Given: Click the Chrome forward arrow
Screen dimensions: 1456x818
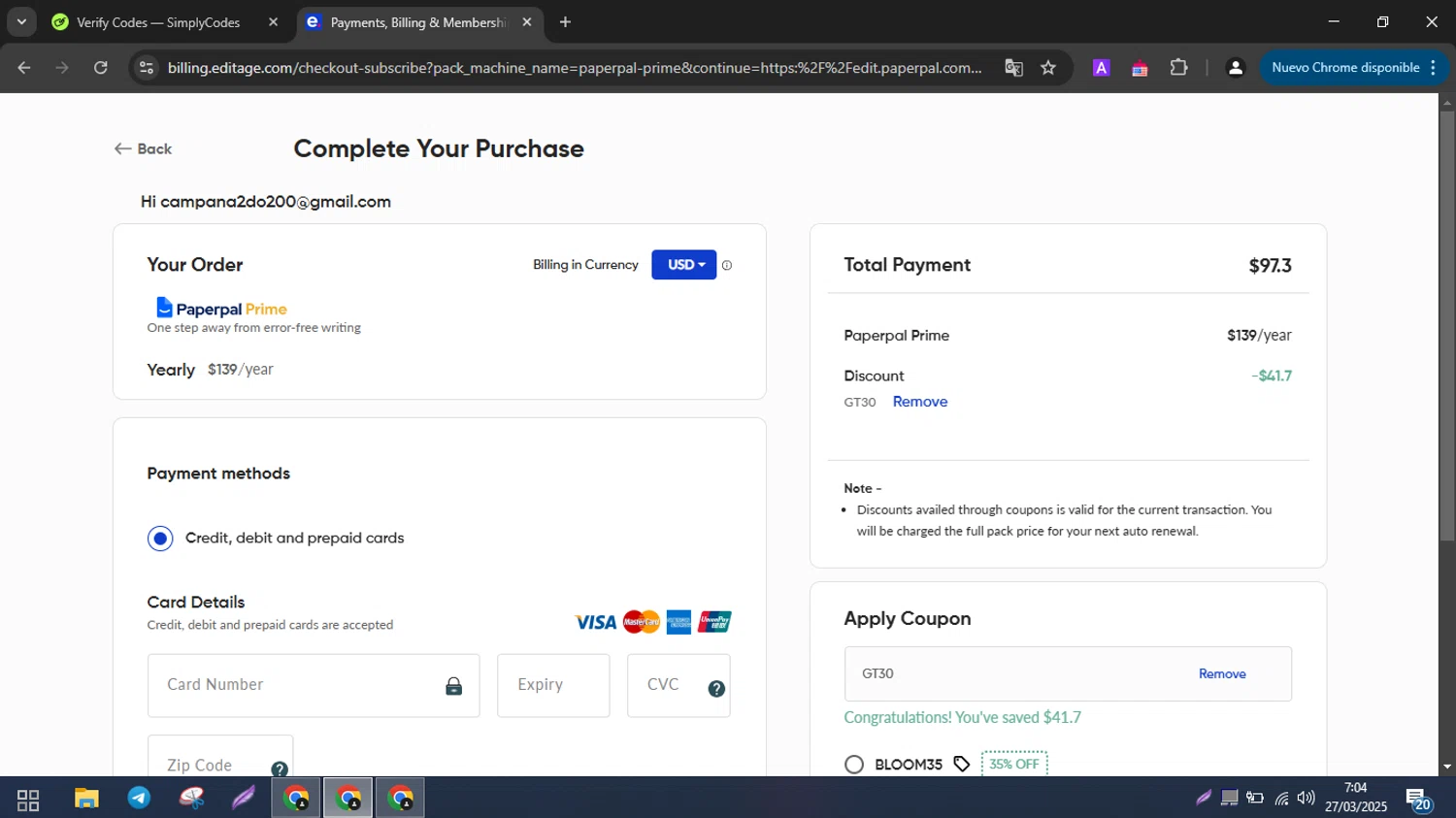Looking at the screenshot, I should 62,68.
